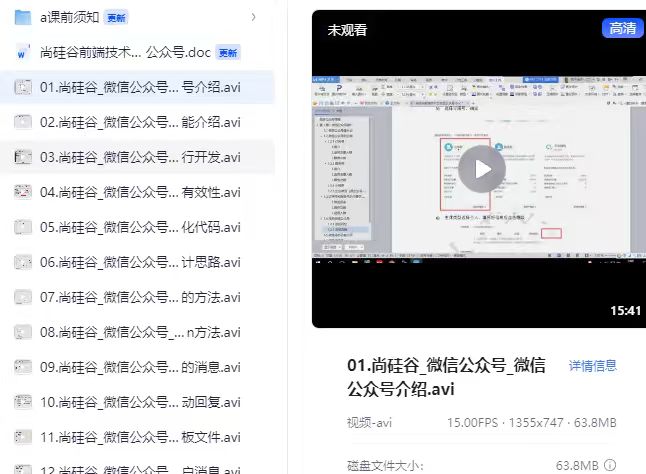Open the a课前须知 folder icon
This screenshot has width=646, height=474.
coord(23,17)
